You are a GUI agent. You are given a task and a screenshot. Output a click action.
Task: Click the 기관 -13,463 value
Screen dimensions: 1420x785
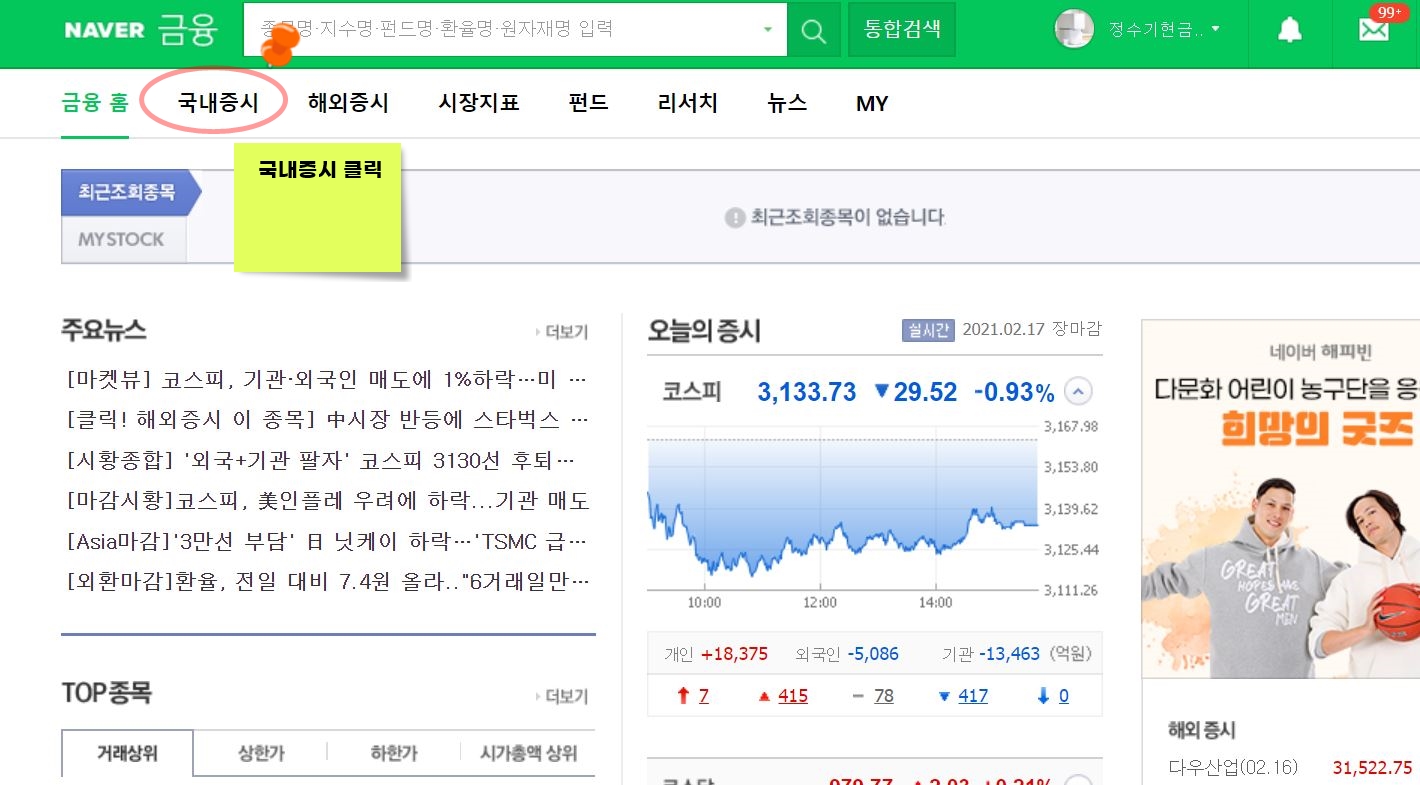1011,654
